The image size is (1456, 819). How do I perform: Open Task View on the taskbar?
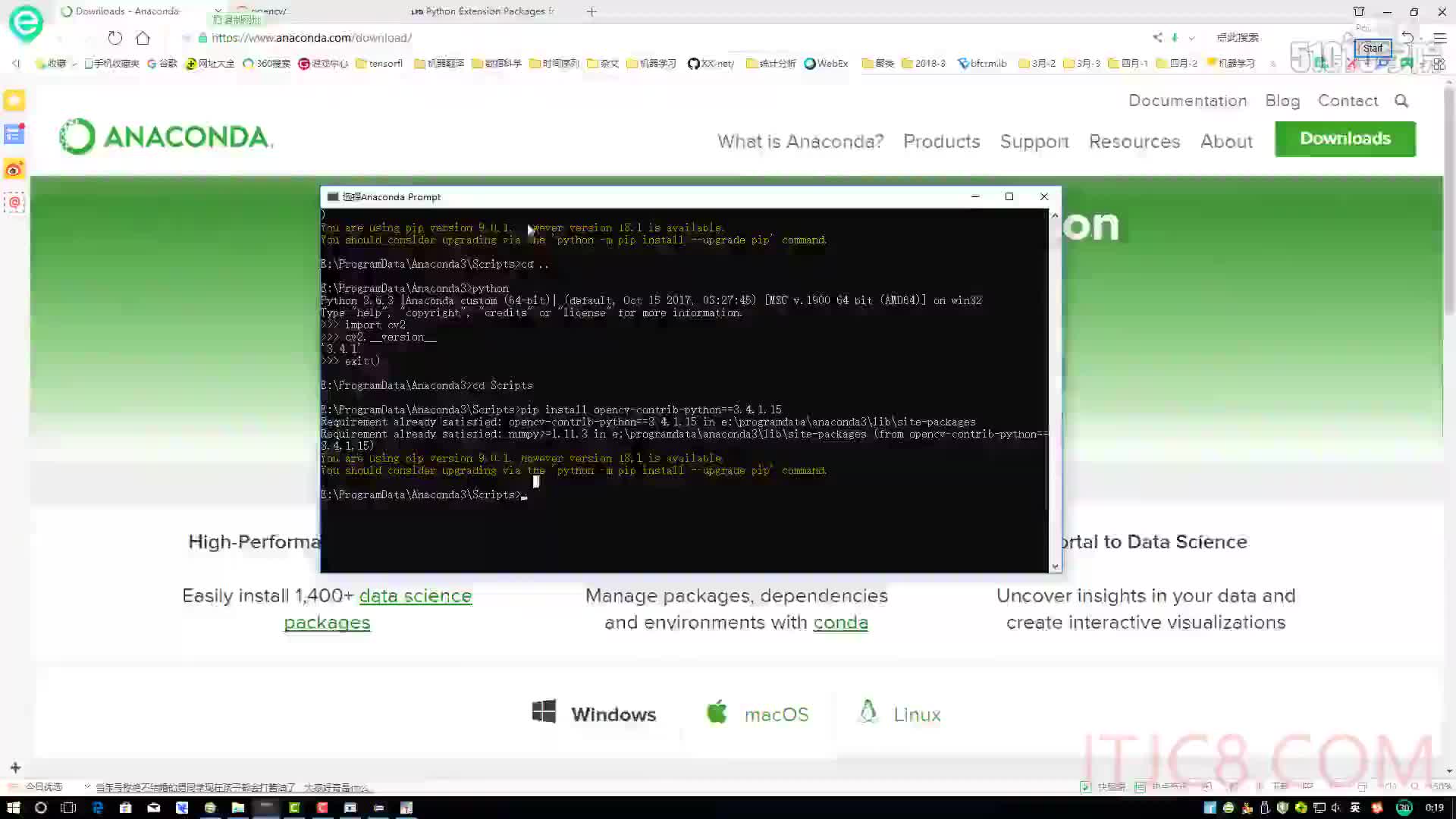(x=68, y=808)
